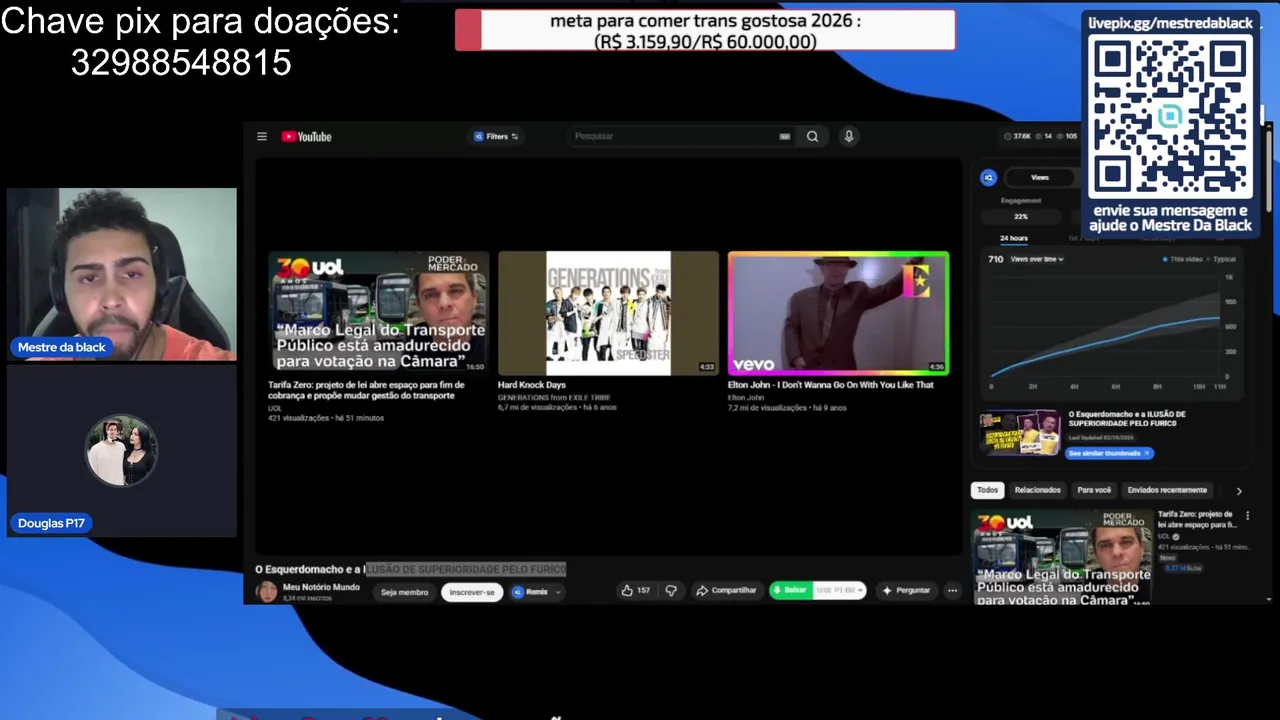Show more filter chips with right arrow
Screen dimensions: 1280x720
click(1239, 491)
